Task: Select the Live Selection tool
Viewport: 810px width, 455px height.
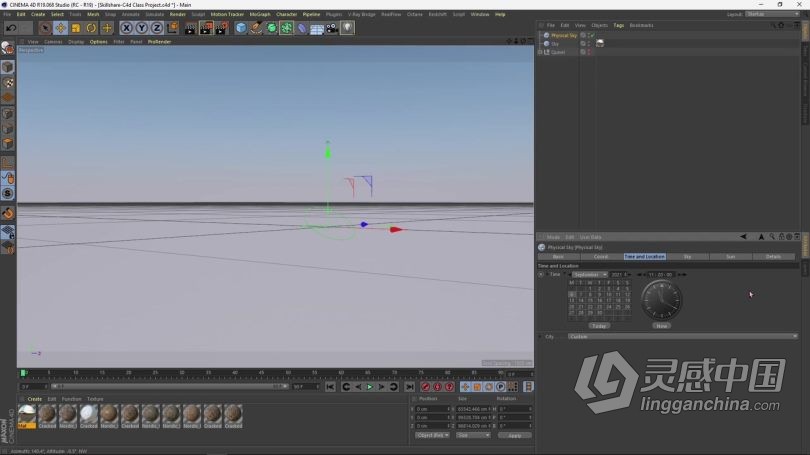Action: point(45,28)
